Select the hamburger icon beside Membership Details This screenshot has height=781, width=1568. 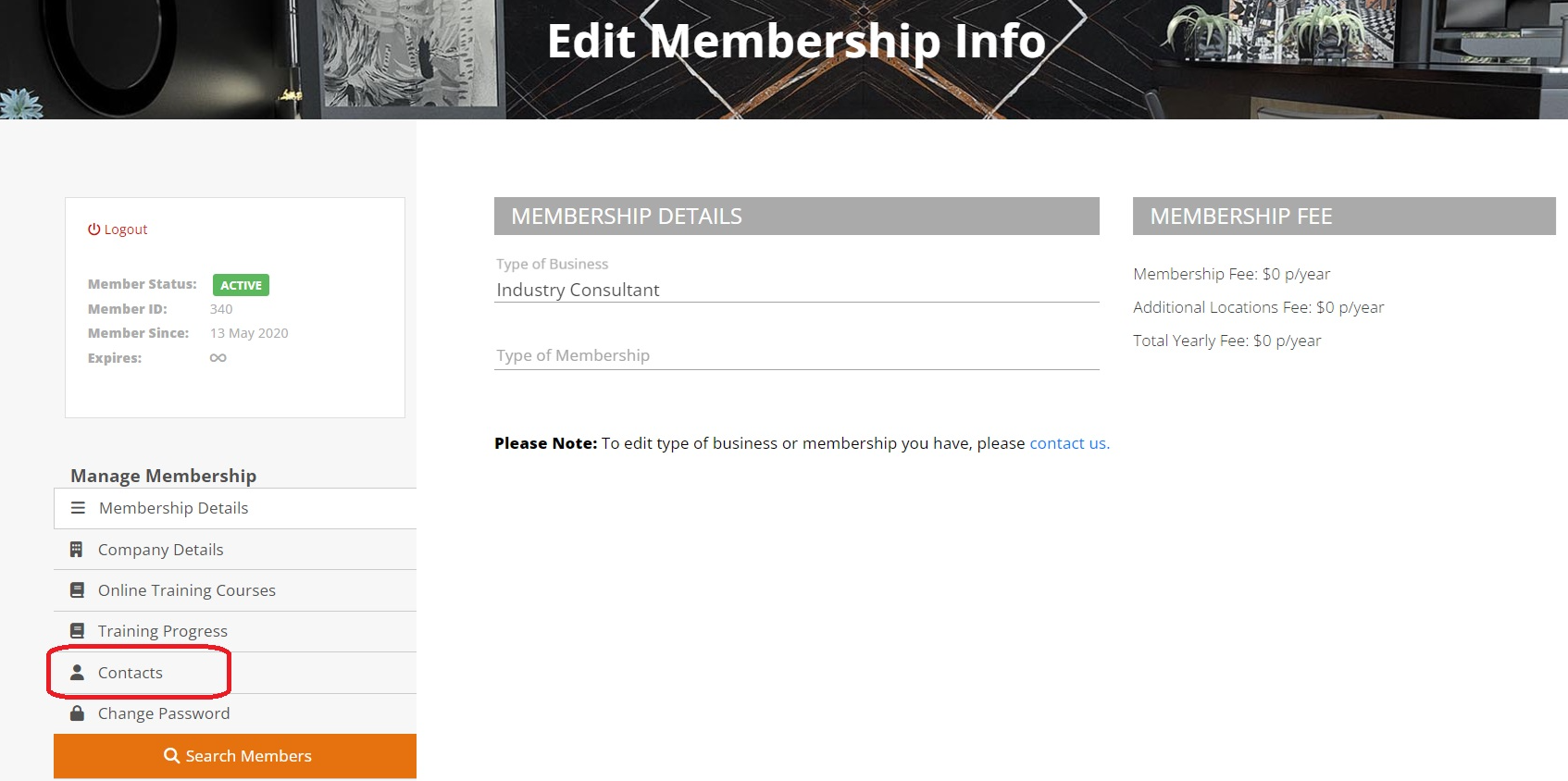[x=77, y=507]
